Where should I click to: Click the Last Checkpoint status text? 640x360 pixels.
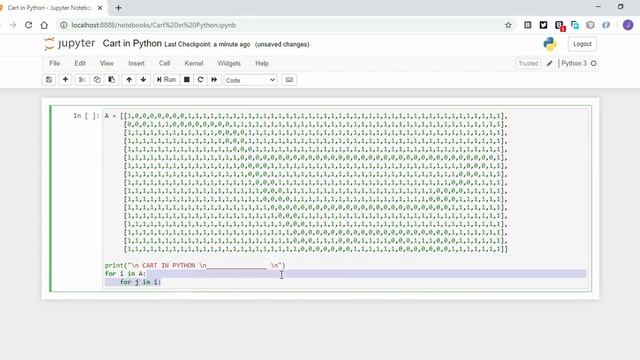207,44
